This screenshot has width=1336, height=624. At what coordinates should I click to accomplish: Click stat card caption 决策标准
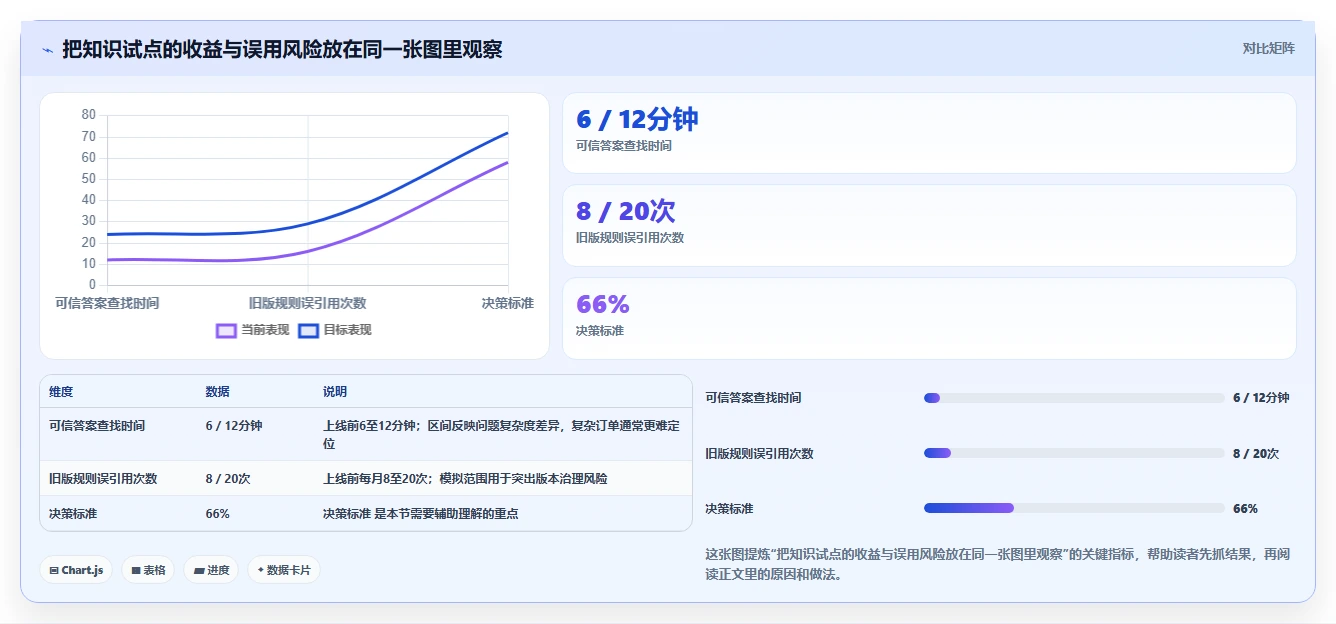click(600, 331)
